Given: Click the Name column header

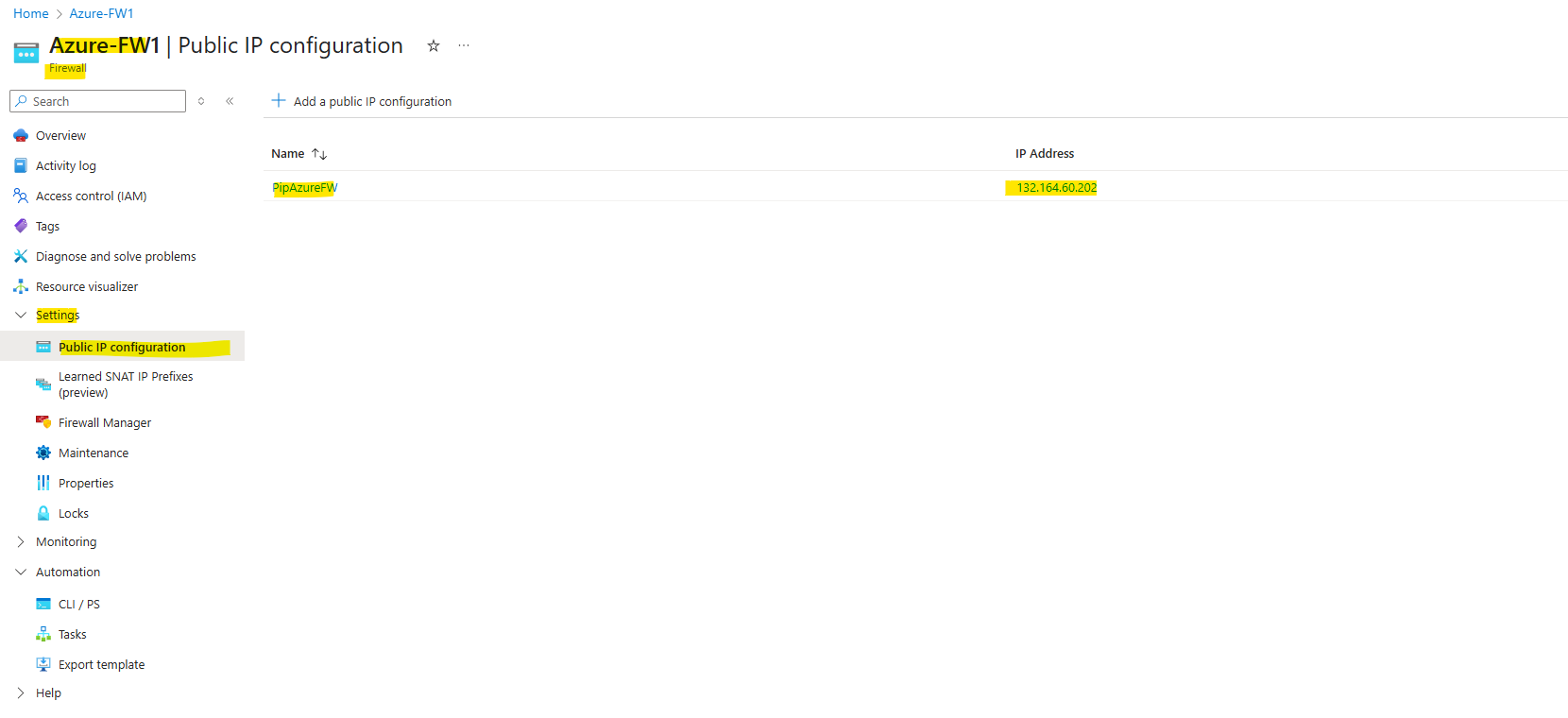Looking at the screenshot, I should (x=288, y=154).
